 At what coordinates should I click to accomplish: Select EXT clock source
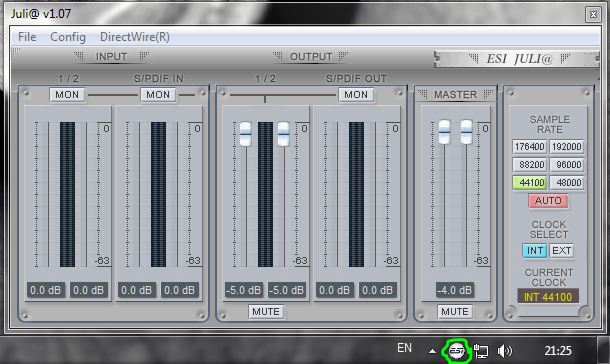click(561, 250)
